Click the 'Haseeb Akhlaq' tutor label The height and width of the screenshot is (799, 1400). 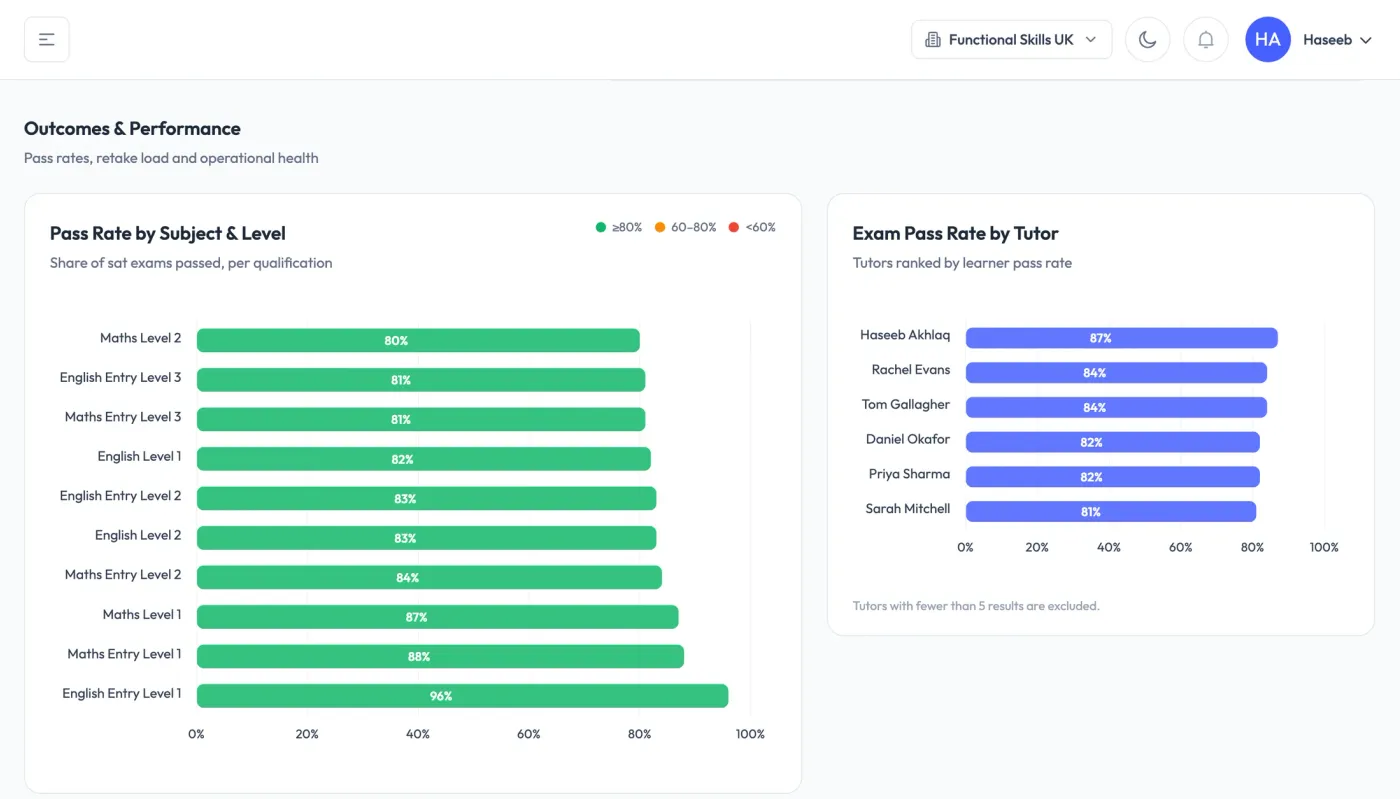point(905,335)
